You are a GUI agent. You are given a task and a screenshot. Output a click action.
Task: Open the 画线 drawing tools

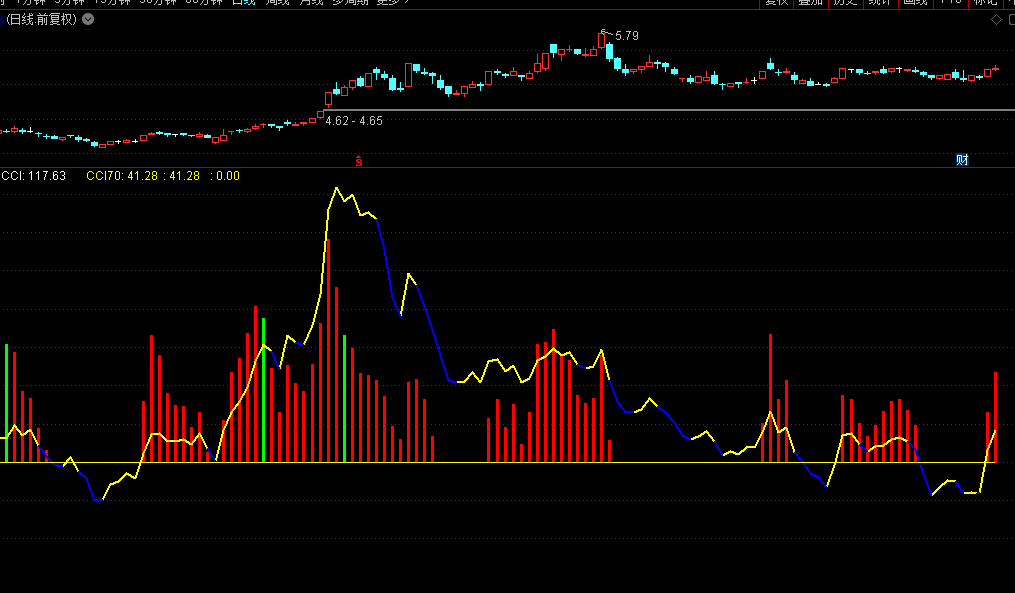(x=914, y=3)
